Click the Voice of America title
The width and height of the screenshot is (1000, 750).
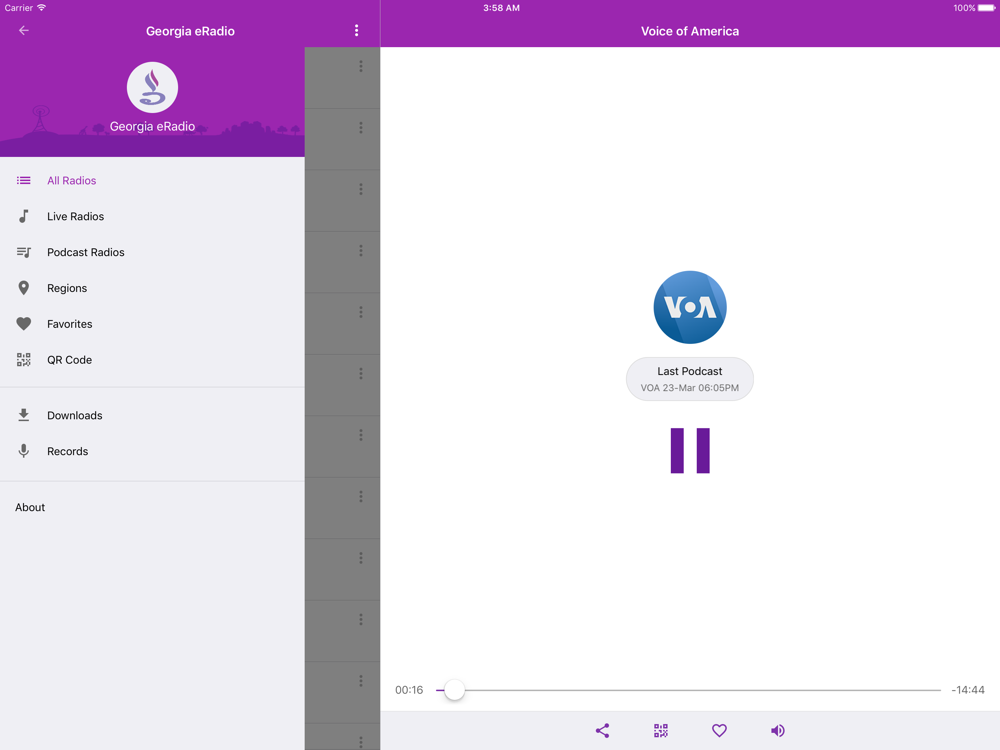pyautogui.click(x=690, y=31)
